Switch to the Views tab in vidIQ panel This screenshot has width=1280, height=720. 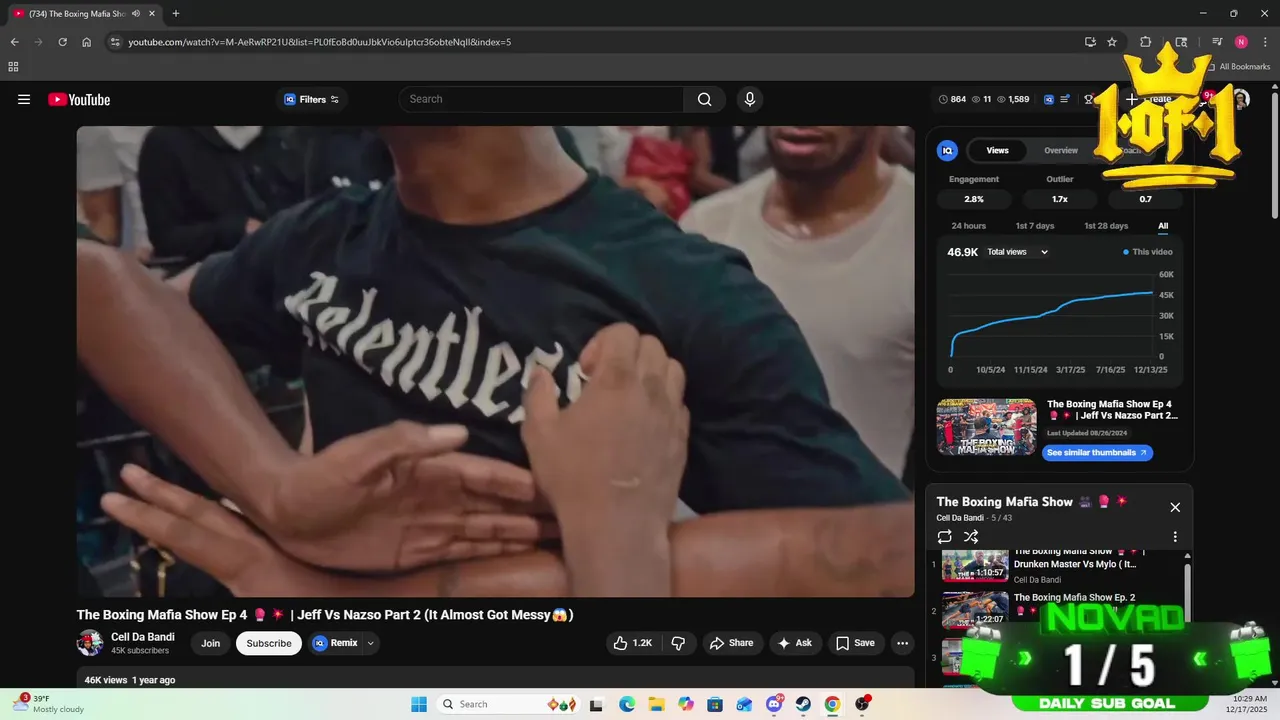pyautogui.click(x=998, y=150)
